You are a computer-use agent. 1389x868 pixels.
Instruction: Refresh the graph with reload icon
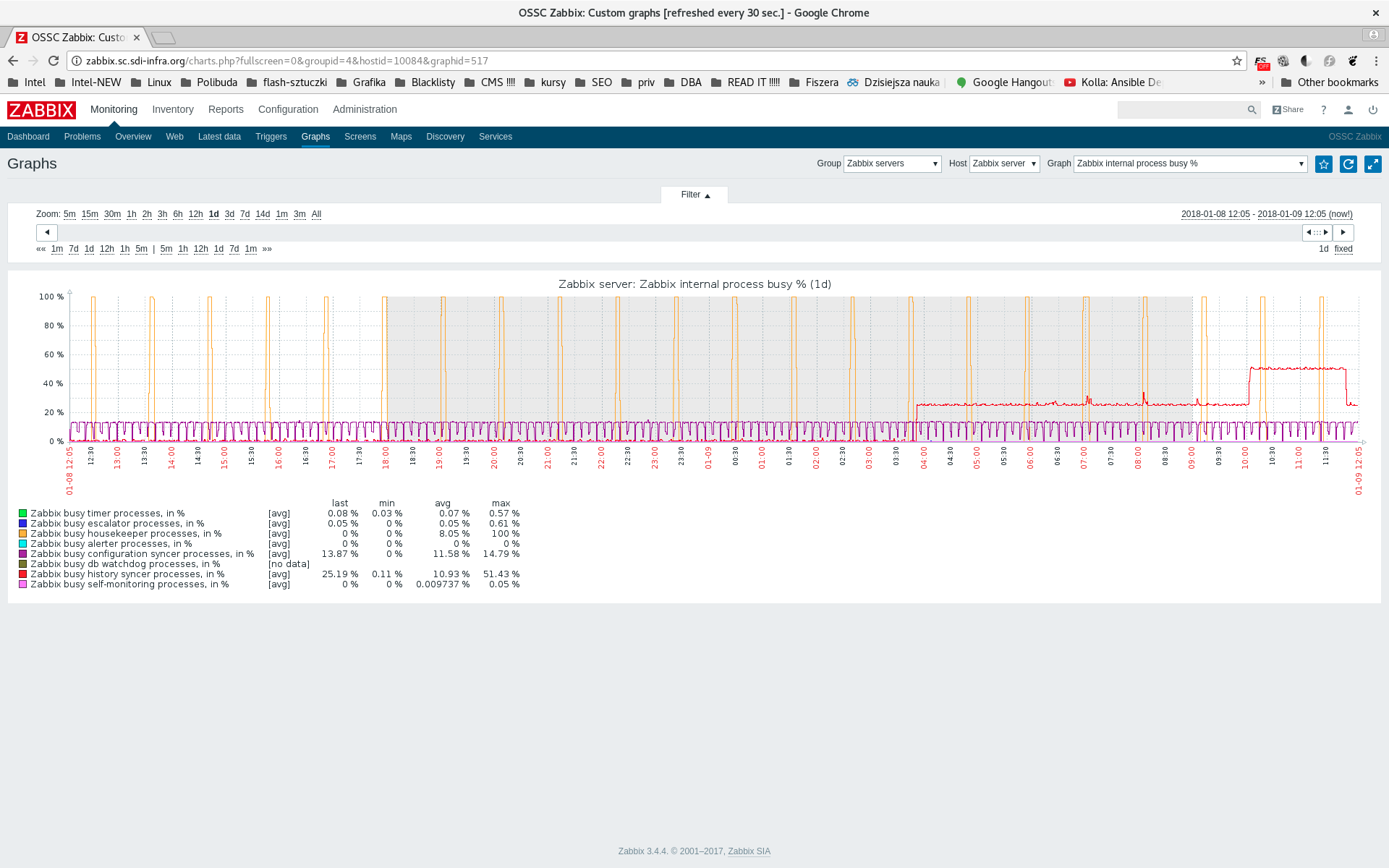pos(1348,164)
